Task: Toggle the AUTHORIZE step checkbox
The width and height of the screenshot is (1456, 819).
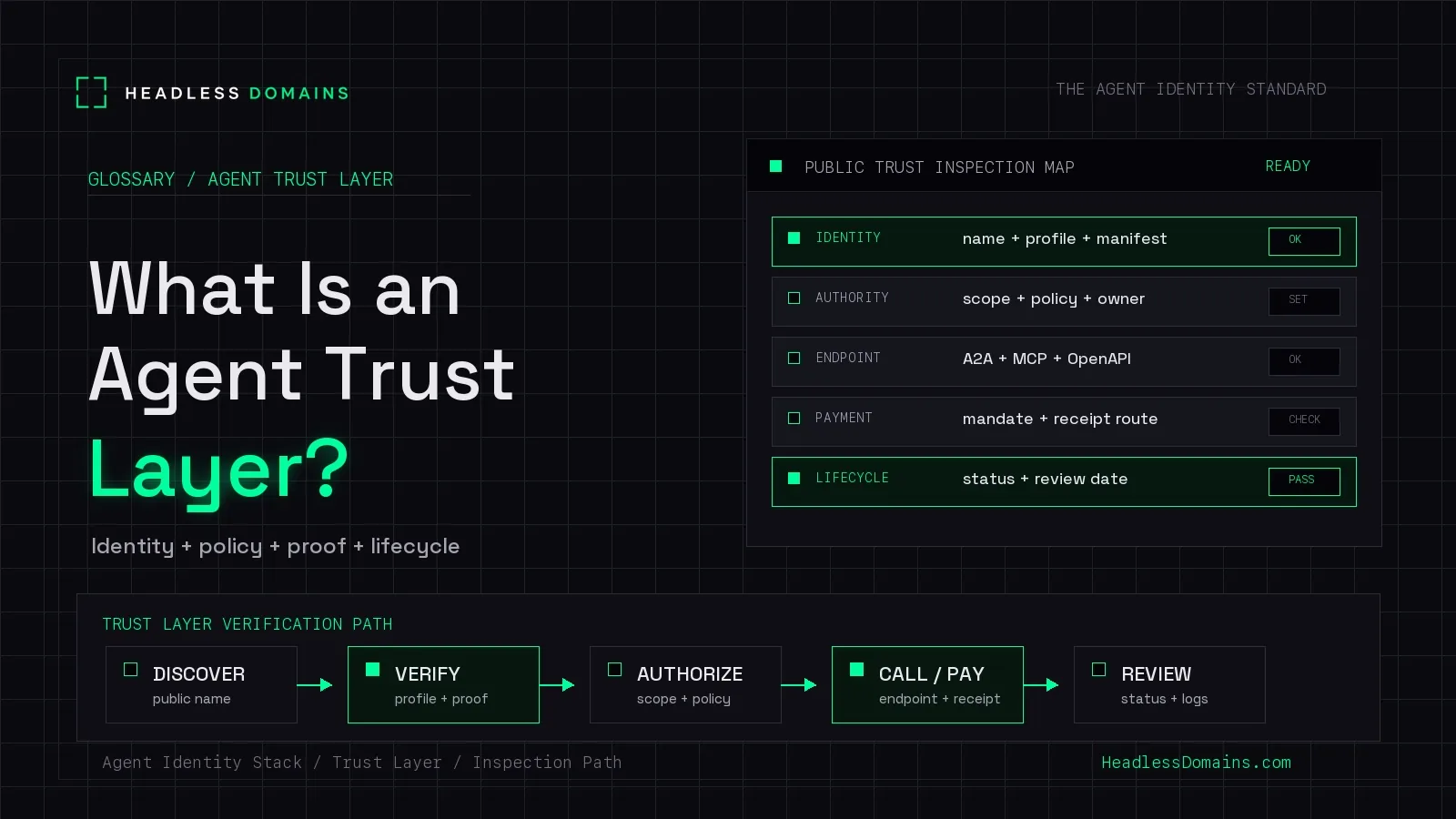Action: point(615,670)
